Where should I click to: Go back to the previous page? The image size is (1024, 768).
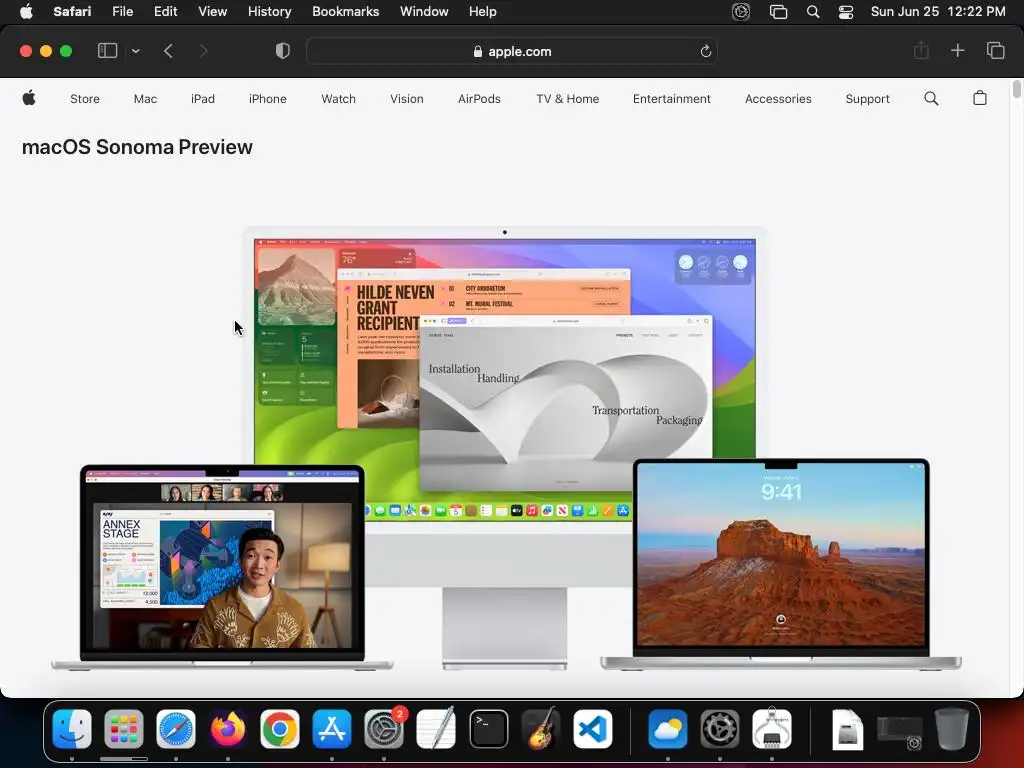(168, 51)
